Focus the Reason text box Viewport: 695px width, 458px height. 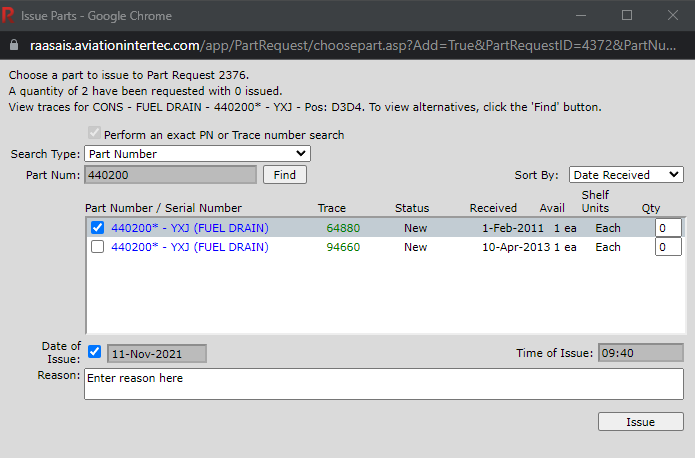[x=383, y=384]
